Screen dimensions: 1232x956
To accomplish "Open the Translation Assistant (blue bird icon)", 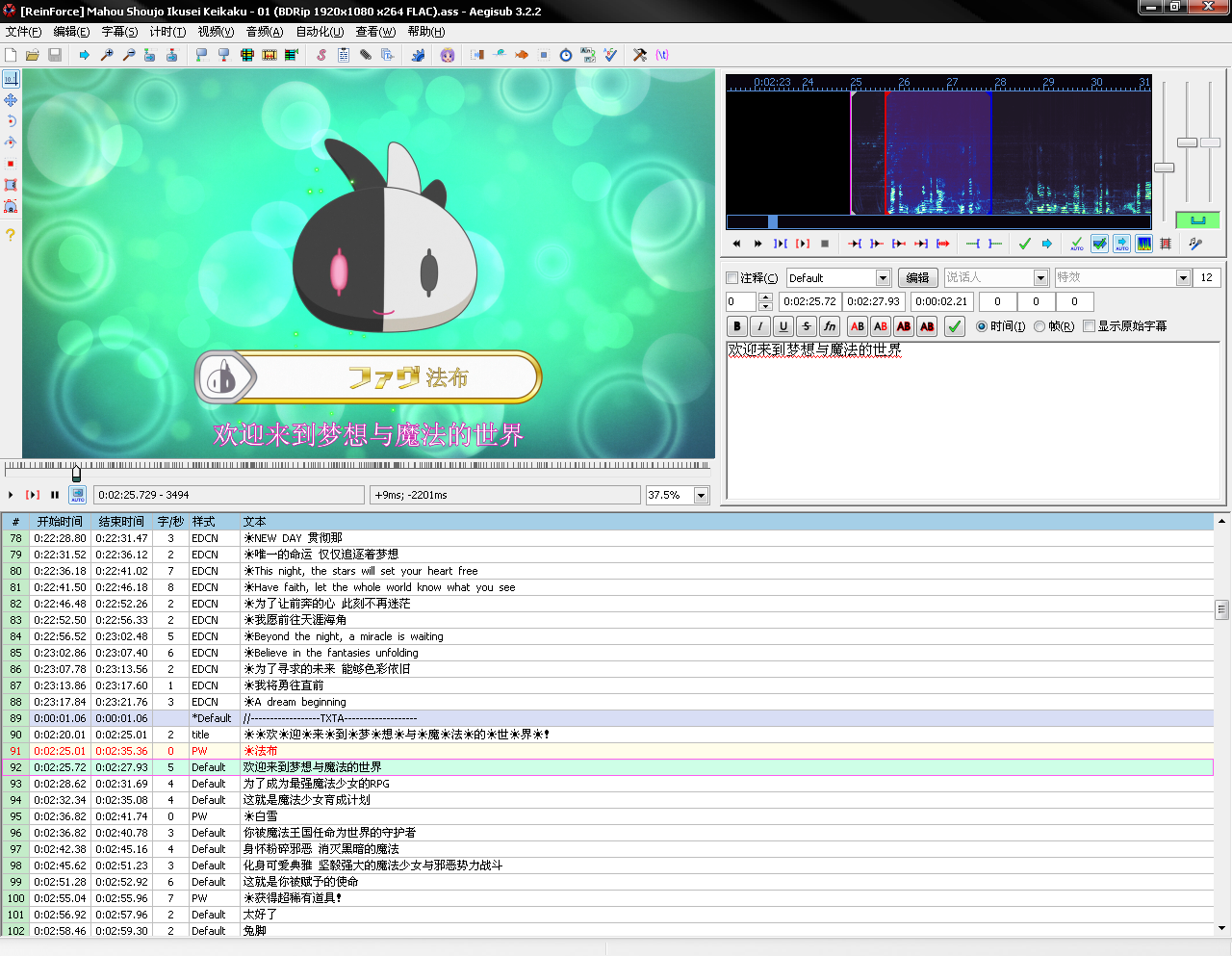I will pyautogui.click(x=418, y=55).
